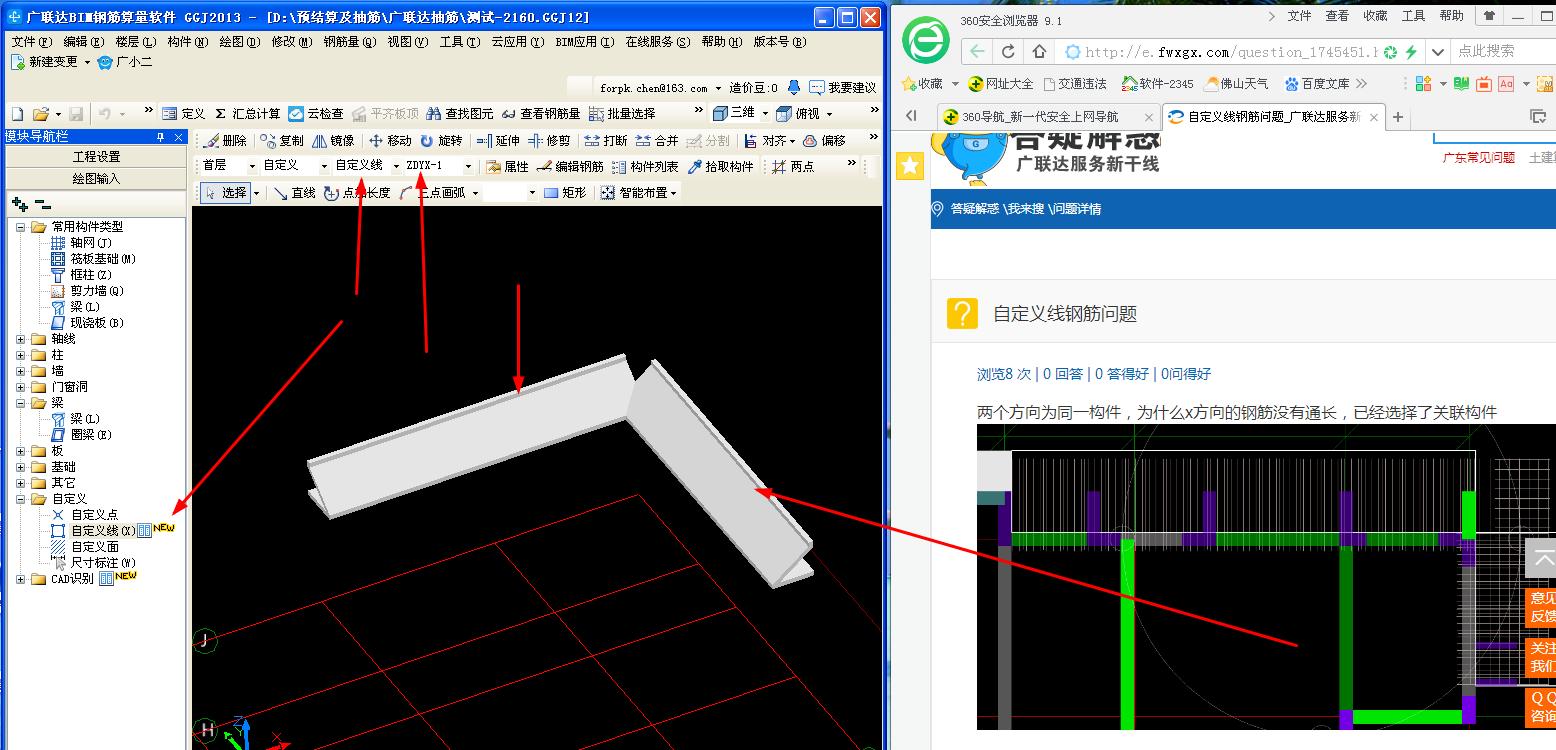The image size is (1556, 750).
Task: Select the 打断 break tool
Action: (606, 141)
